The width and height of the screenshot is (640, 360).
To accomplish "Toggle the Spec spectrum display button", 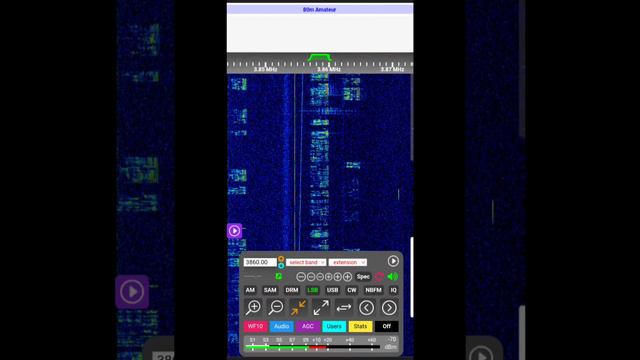I will coord(363,277).
